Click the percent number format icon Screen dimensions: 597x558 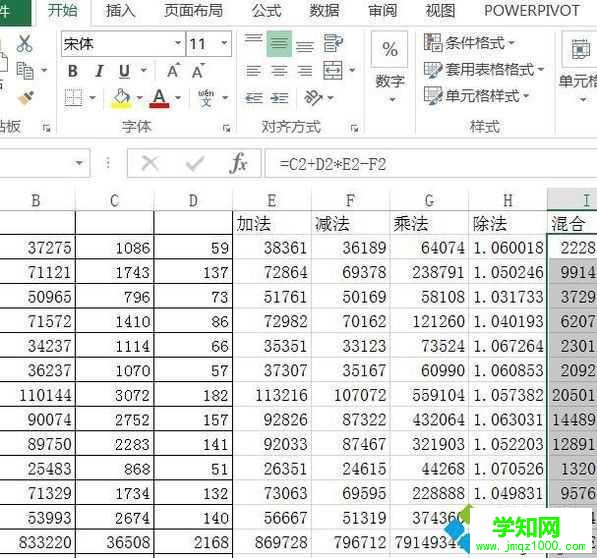click(389, 49)
